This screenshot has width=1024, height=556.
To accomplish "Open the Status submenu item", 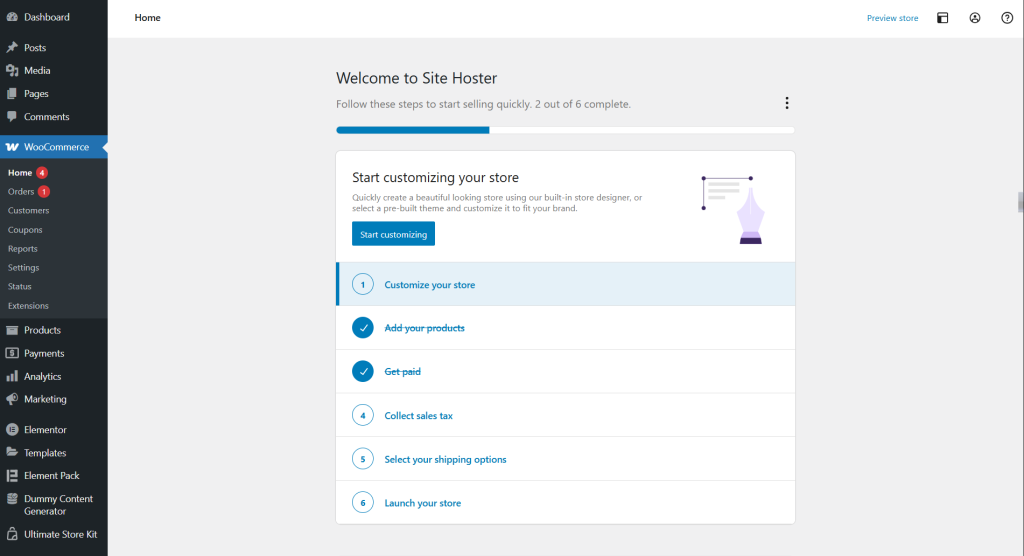I will click(x=20, y=286).
